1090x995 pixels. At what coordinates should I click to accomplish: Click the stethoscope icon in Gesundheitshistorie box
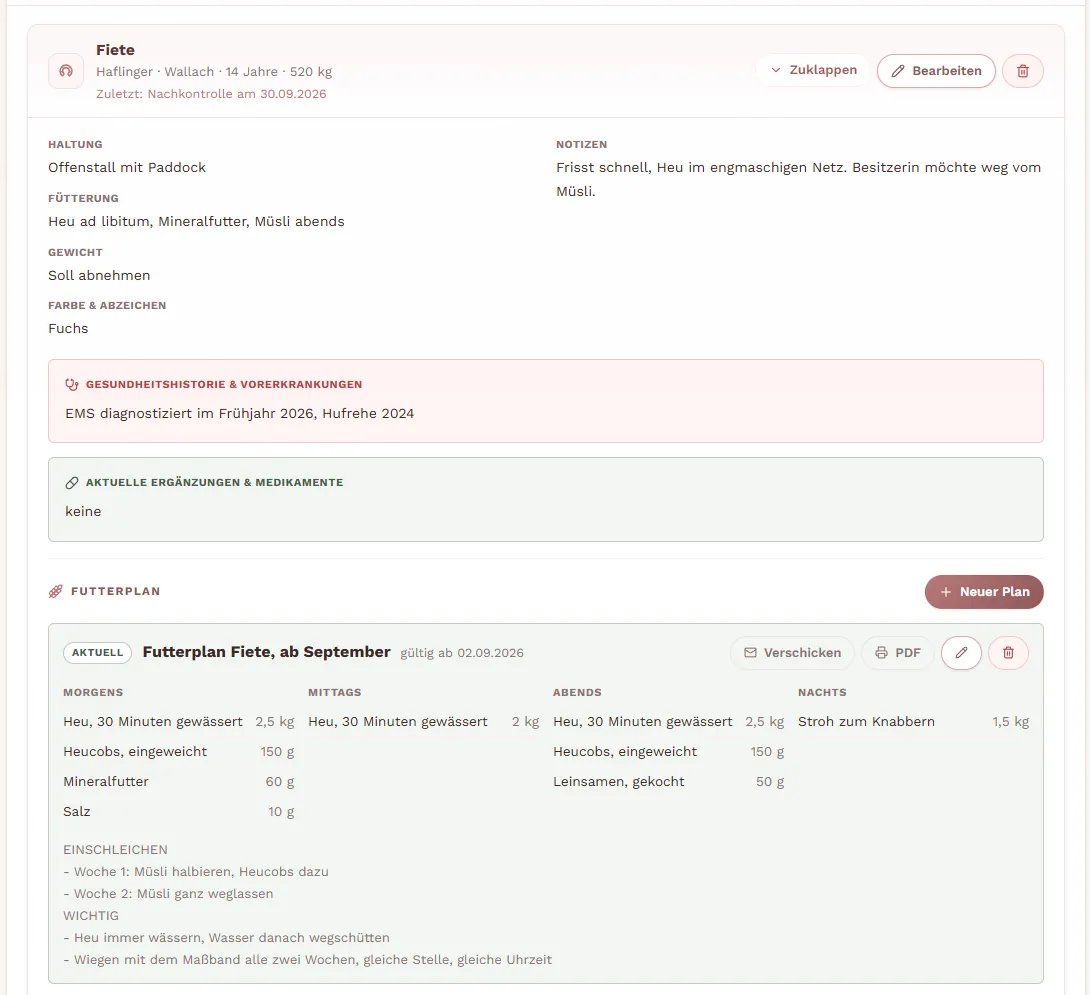pos(72,385)
